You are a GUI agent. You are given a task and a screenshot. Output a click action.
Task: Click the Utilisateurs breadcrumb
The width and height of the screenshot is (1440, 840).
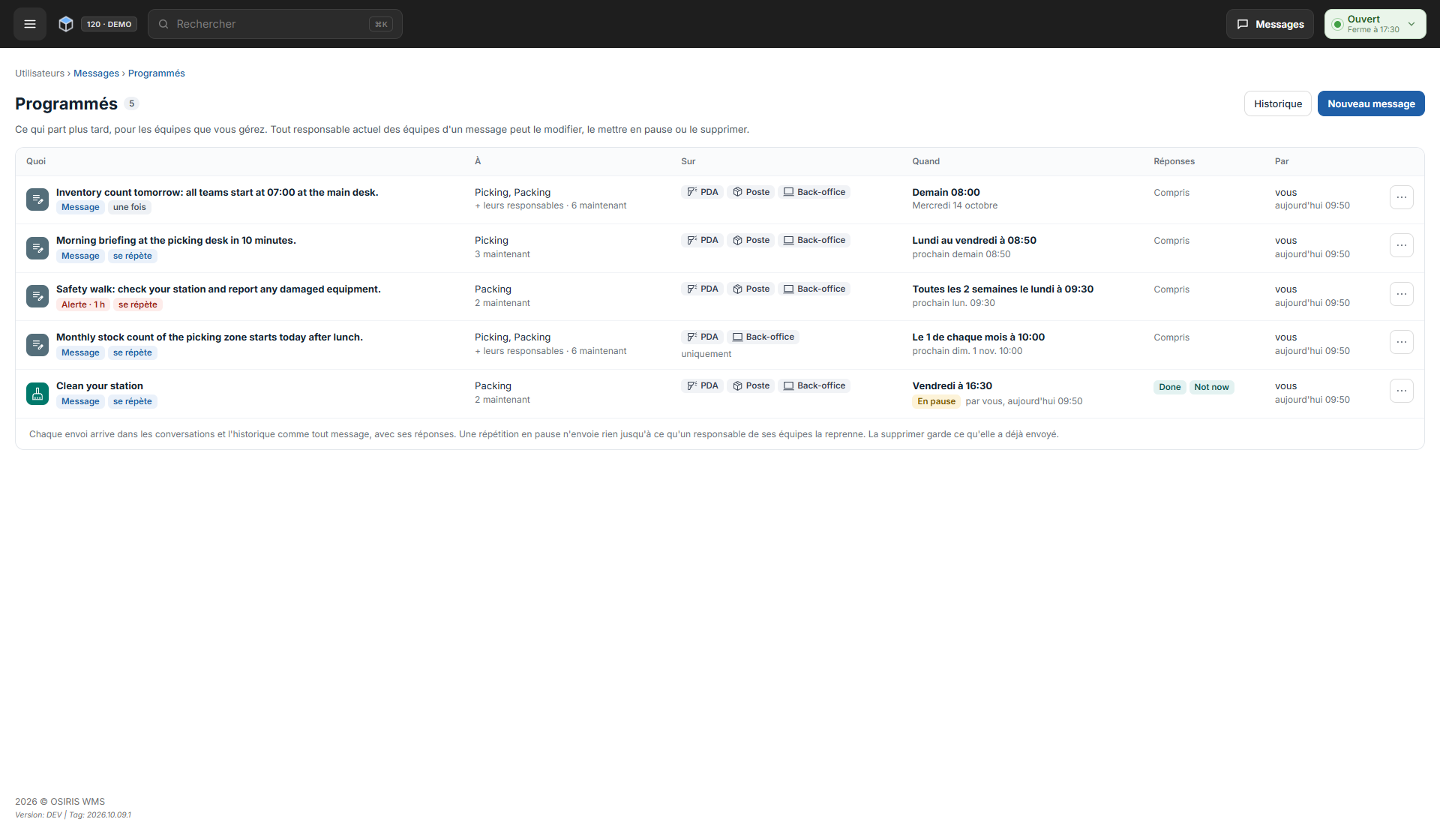pos(40,73)
